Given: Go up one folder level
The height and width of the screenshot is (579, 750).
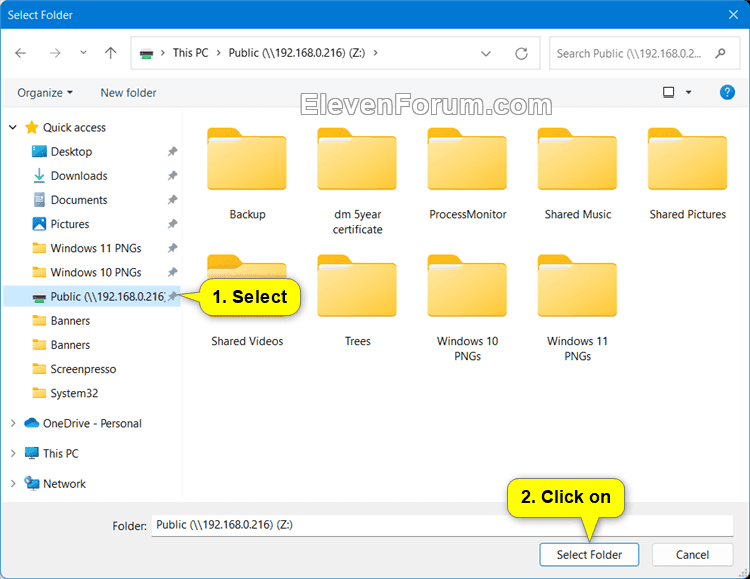Looking at the screenshot, I should (110, 53).
